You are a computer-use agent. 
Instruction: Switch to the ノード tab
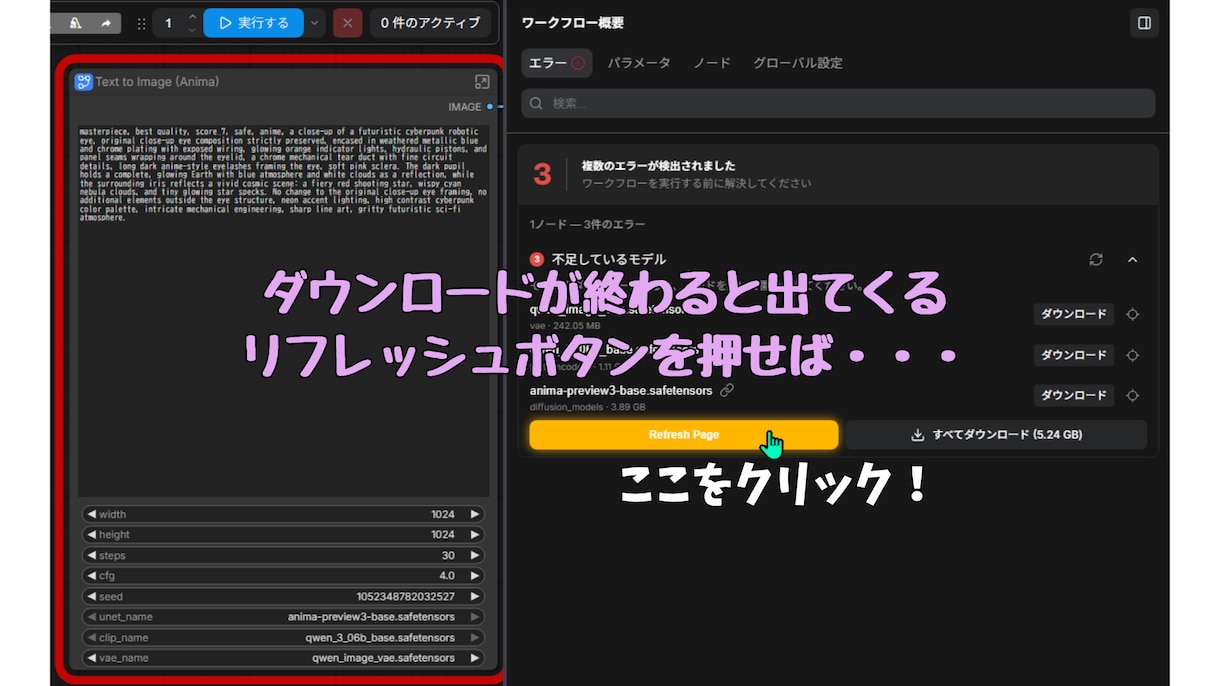pyautogui.click(x=712, y=63)
